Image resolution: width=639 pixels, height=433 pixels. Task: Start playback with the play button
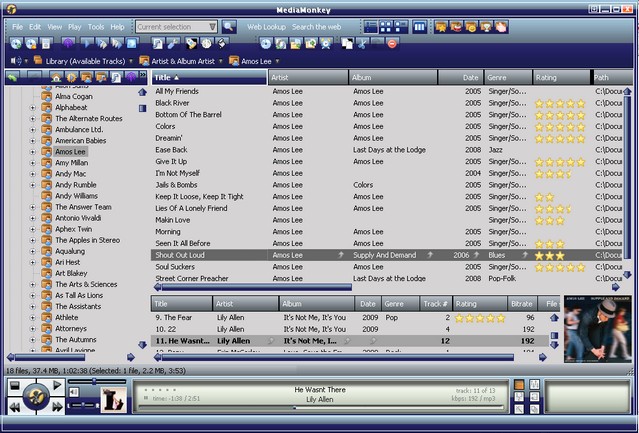[x=57, y=385]
